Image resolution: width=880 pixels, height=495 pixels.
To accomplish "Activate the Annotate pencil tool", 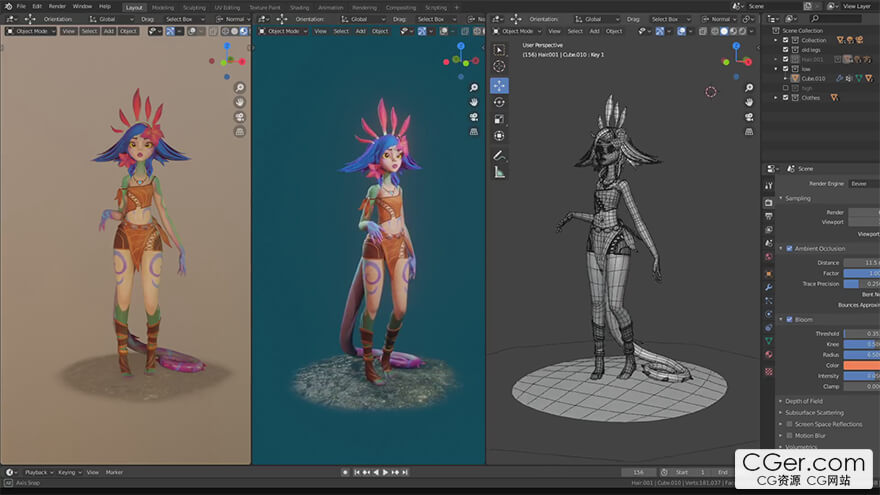I will pyautogui.click(x=499, y=154).
